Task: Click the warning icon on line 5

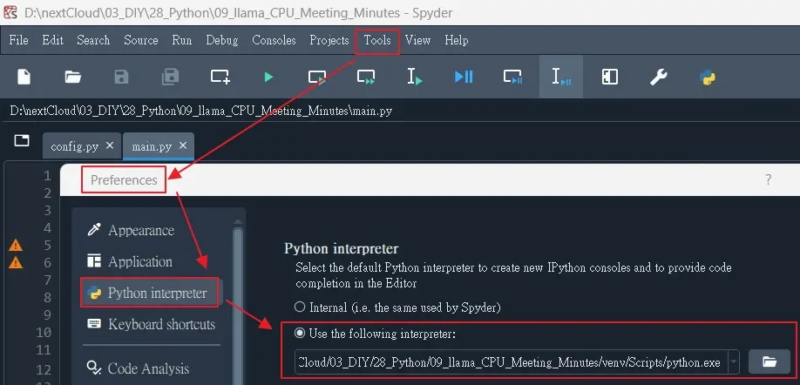Action: coord(16,246)
